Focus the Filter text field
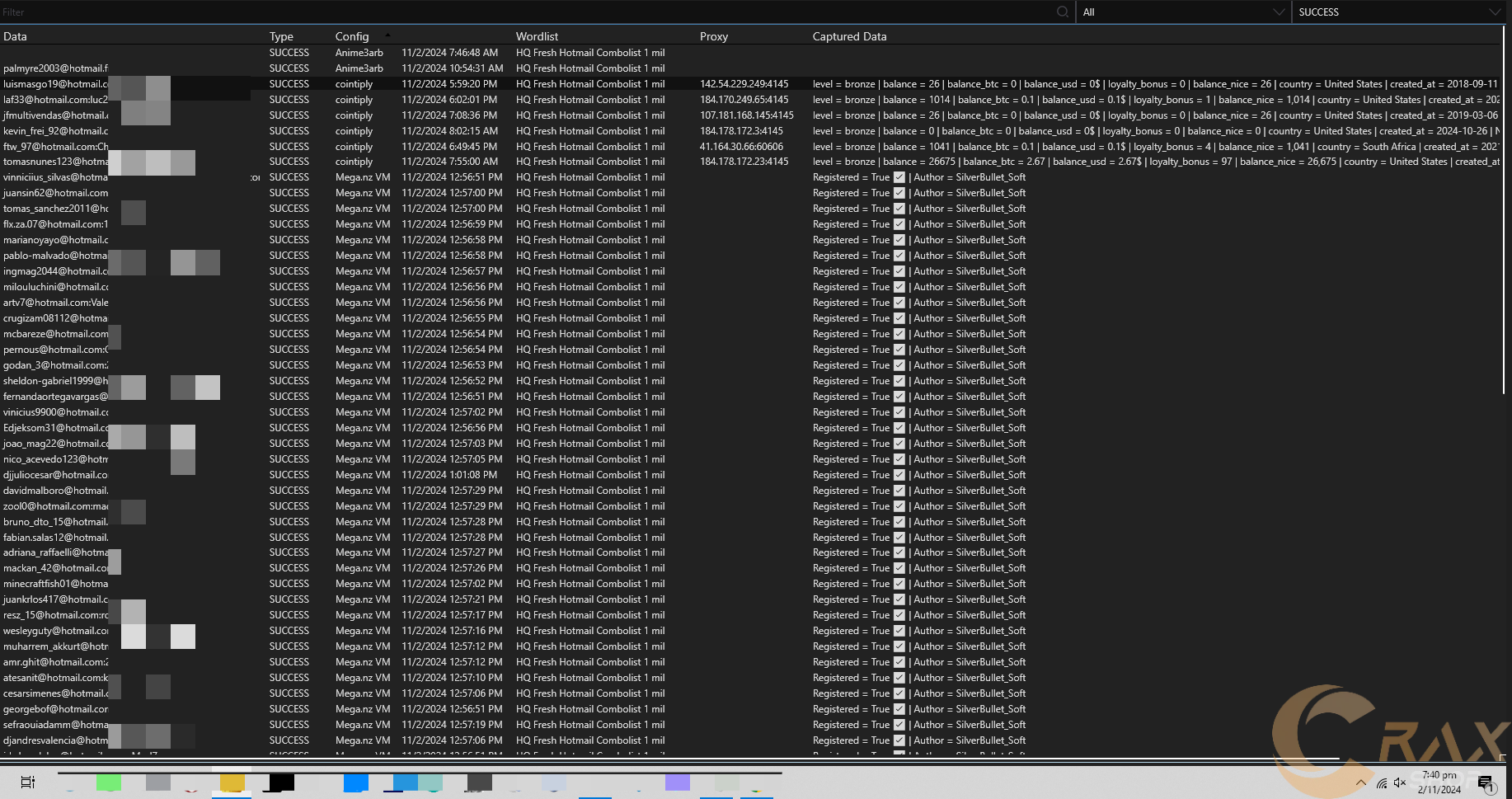This screenshot has height=799, width=1512. coord(528,12)
